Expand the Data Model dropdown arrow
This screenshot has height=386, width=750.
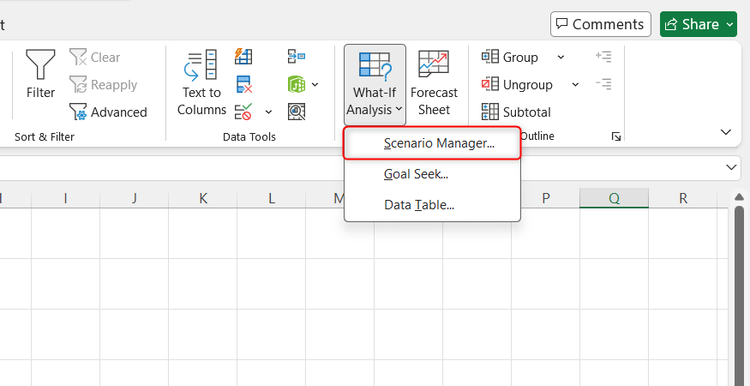315,85
